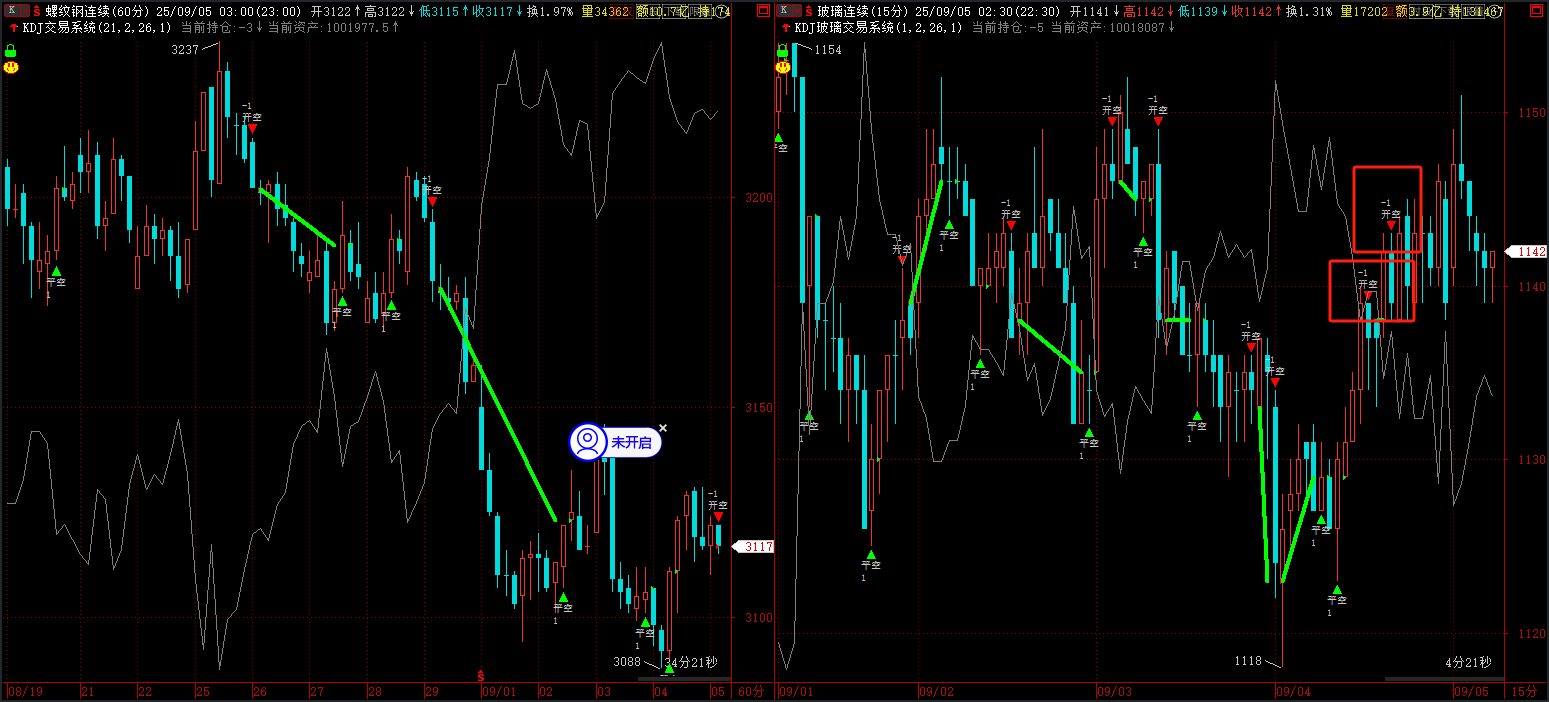1549x702 pixels.
Task: Click the horizontal scrollbar under rebar chart
Action: [685, 679]
